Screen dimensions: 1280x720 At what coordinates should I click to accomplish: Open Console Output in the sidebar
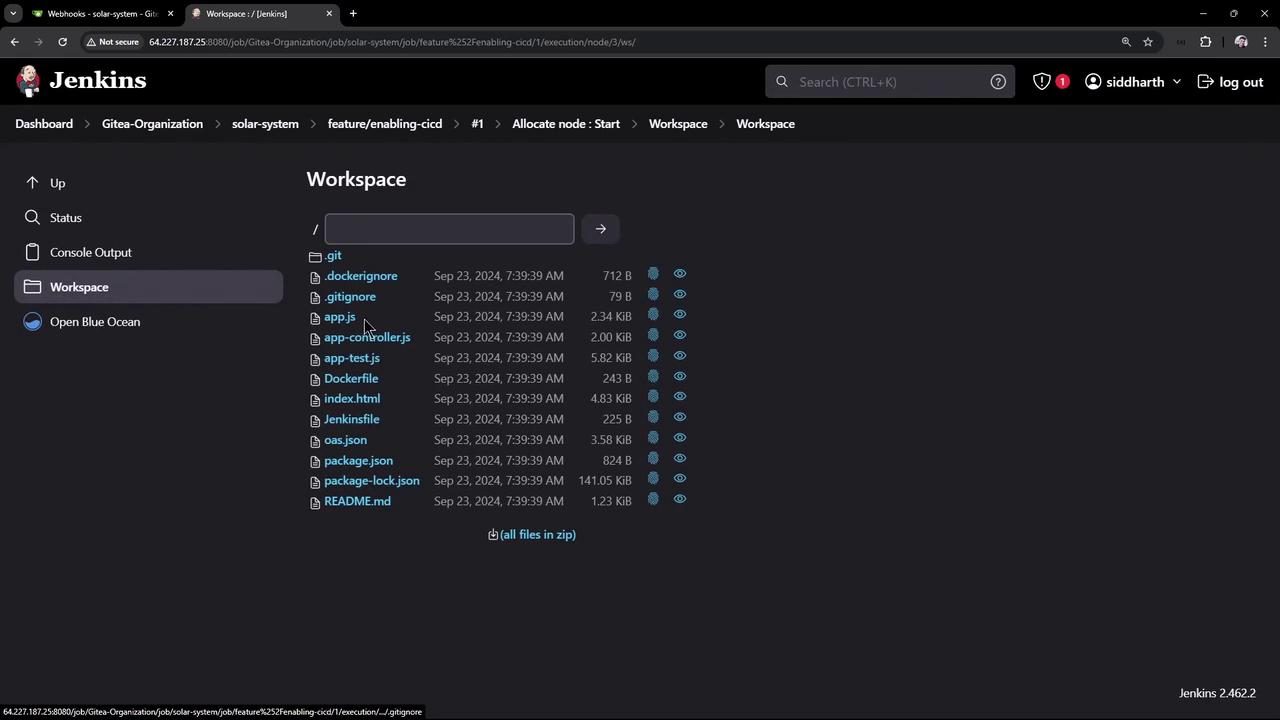(149, 252)
